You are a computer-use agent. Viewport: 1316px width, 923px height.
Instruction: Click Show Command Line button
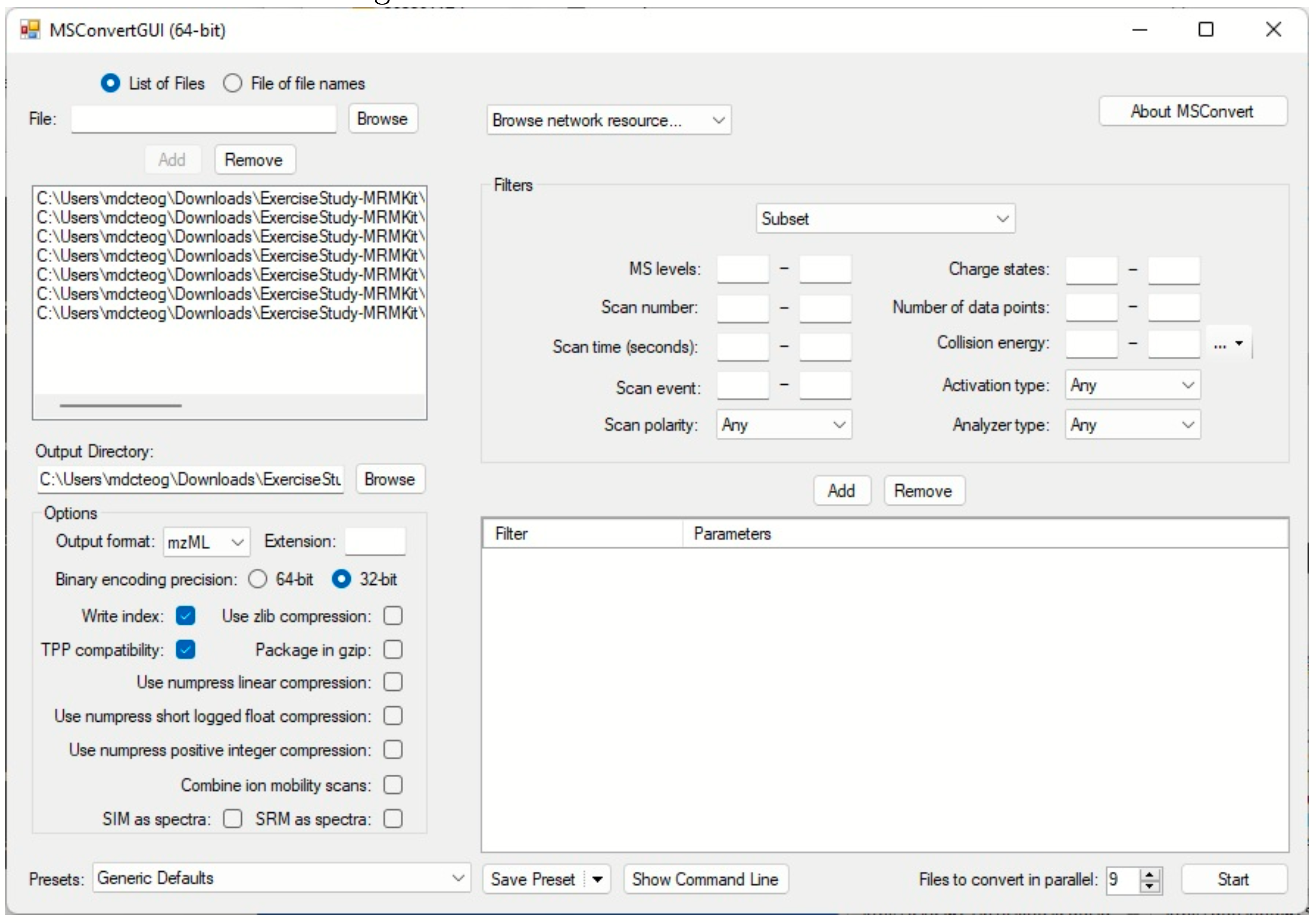click(705, 879)
